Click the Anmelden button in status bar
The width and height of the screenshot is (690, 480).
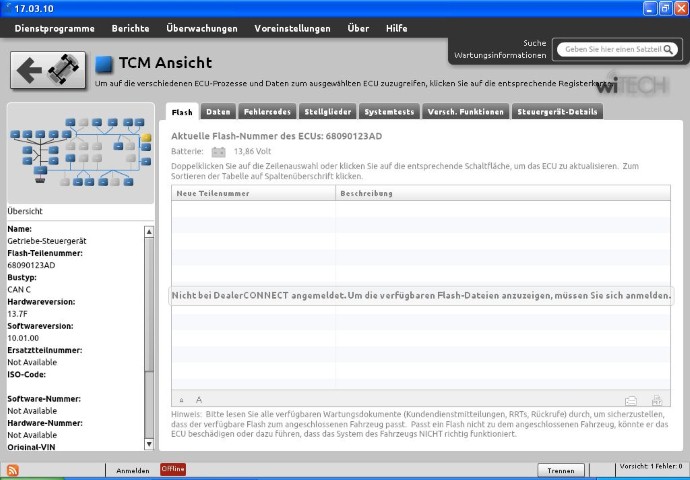tap(133, 470)
